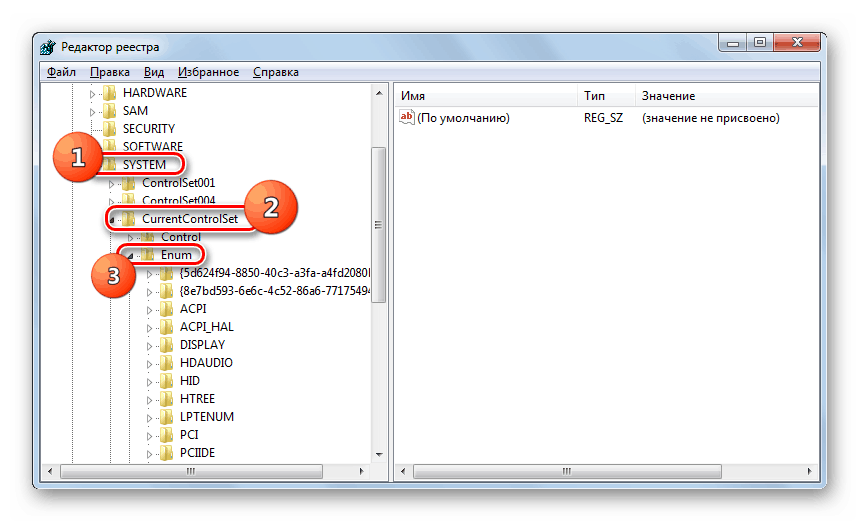Click the tree pane scroll up arrow
Screen dimensions: 860x522
[379, 93]
